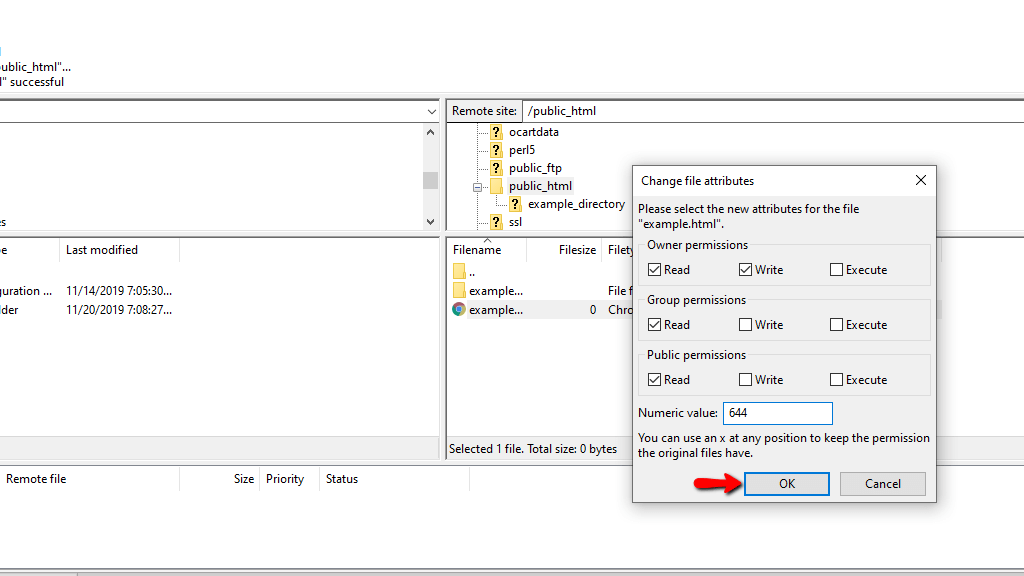Image resolution: width=1024 pixels, height=576 pixels.
Task: Select example_directory in remote tree
Action: [x=576, y=204]
